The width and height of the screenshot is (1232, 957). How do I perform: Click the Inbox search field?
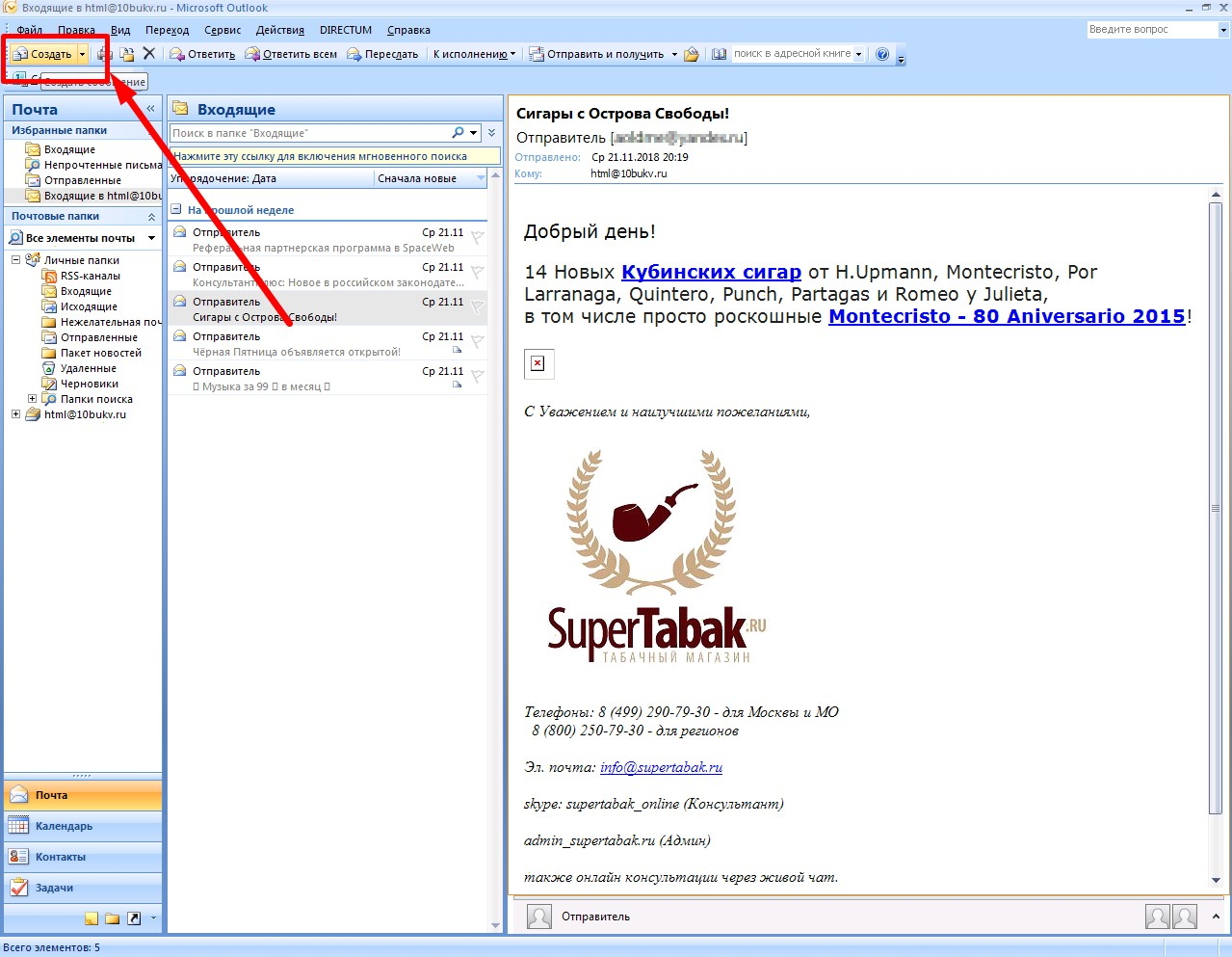[x=310, y=133]
